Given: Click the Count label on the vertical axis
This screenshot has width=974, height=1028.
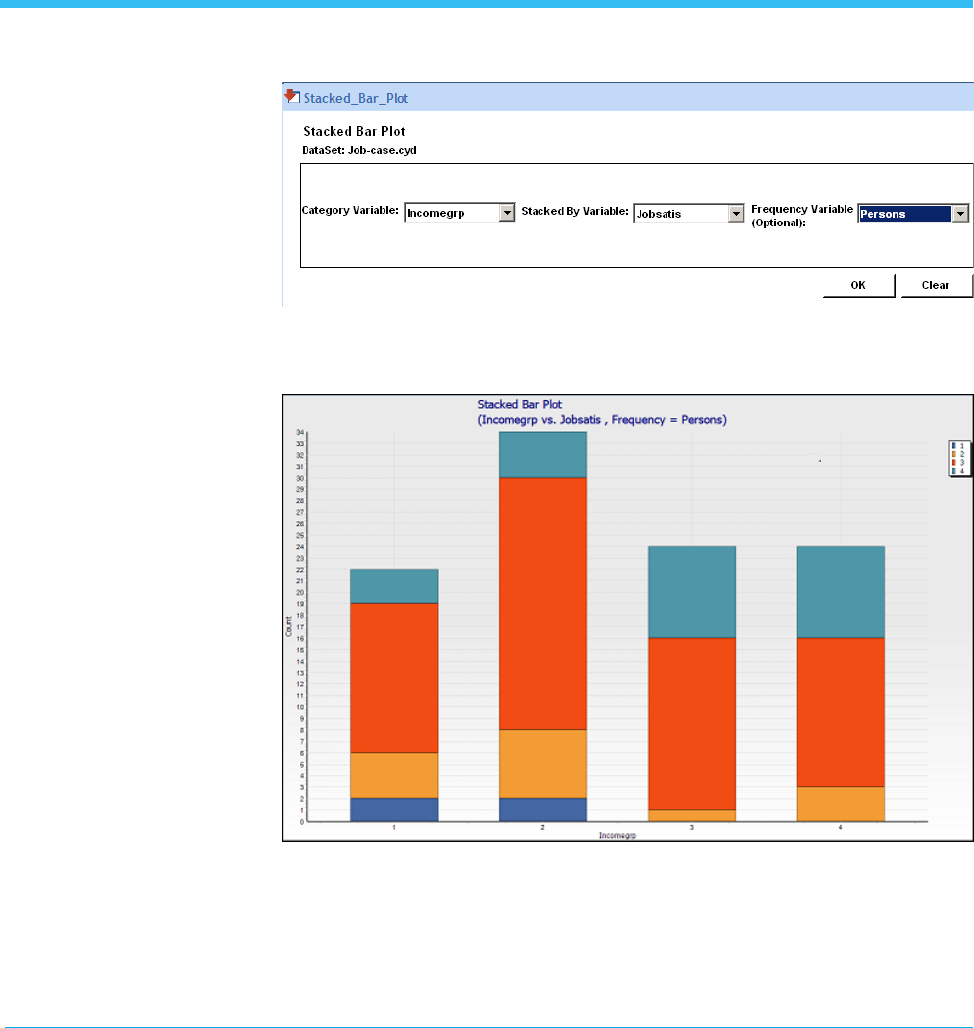Looking at the screenshot, I should coord(289,626).
